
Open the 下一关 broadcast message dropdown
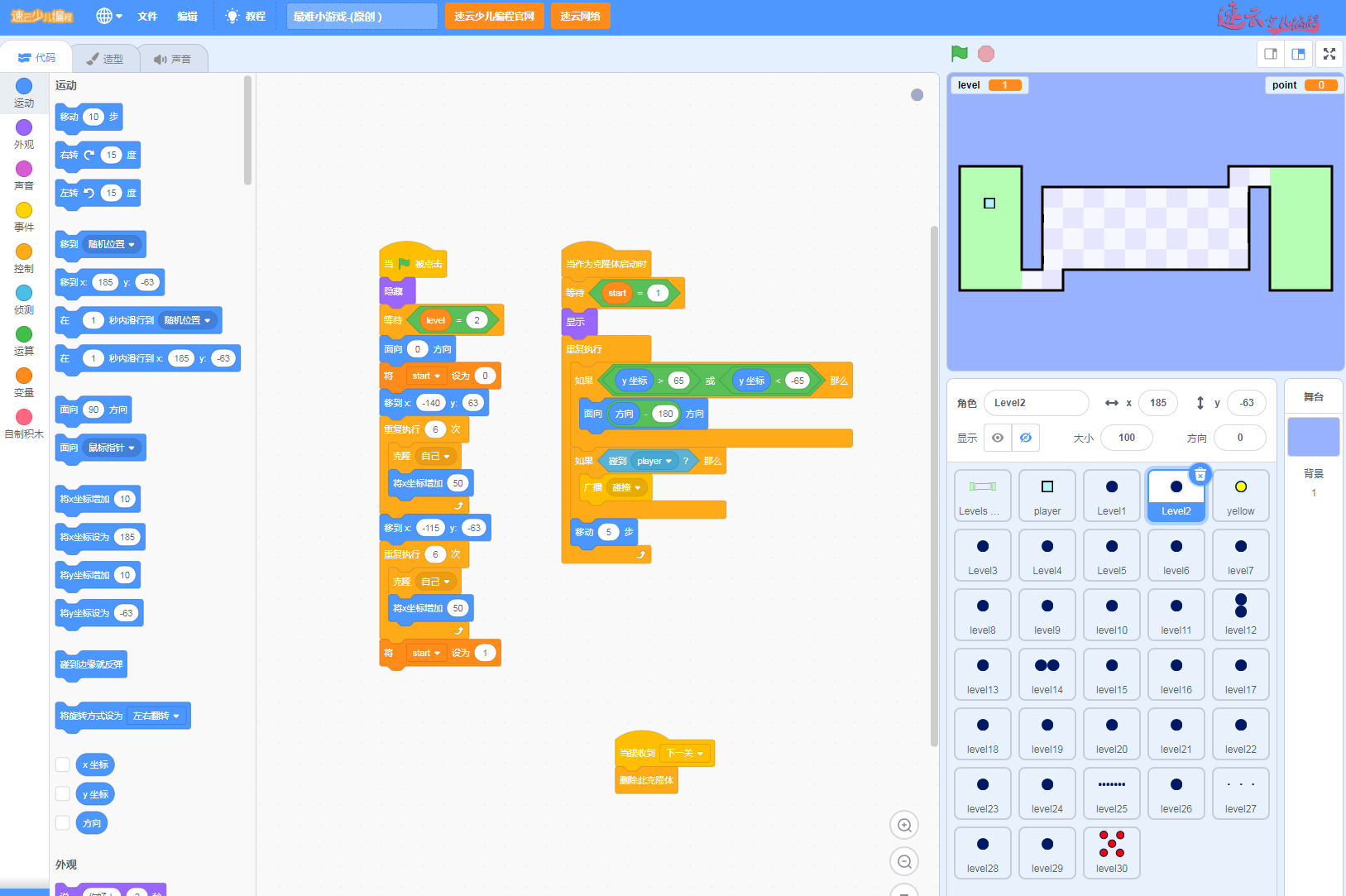(700, 753)
